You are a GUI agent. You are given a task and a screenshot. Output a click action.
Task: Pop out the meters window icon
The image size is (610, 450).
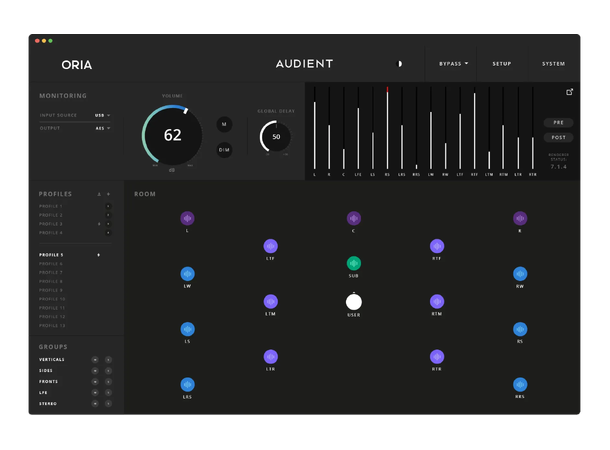pos(569,92)
